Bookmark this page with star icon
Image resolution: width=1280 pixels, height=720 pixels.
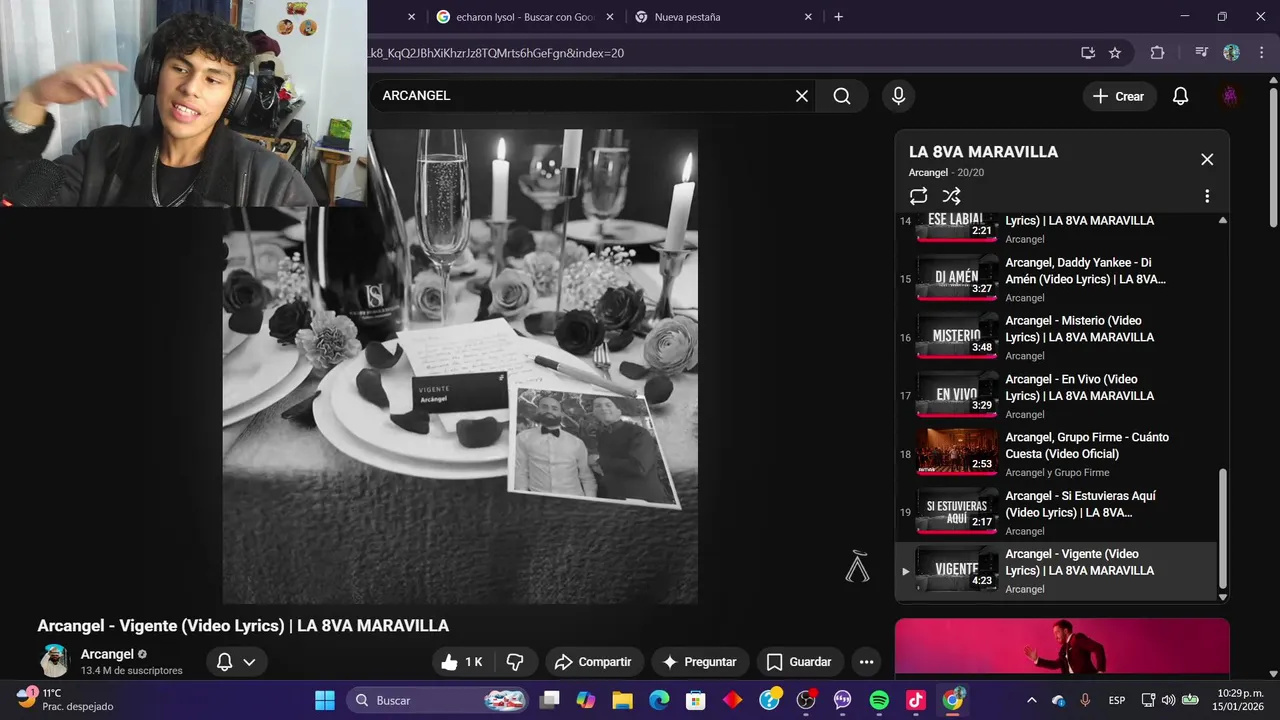pyautogui.click(x=1115, y=53)
